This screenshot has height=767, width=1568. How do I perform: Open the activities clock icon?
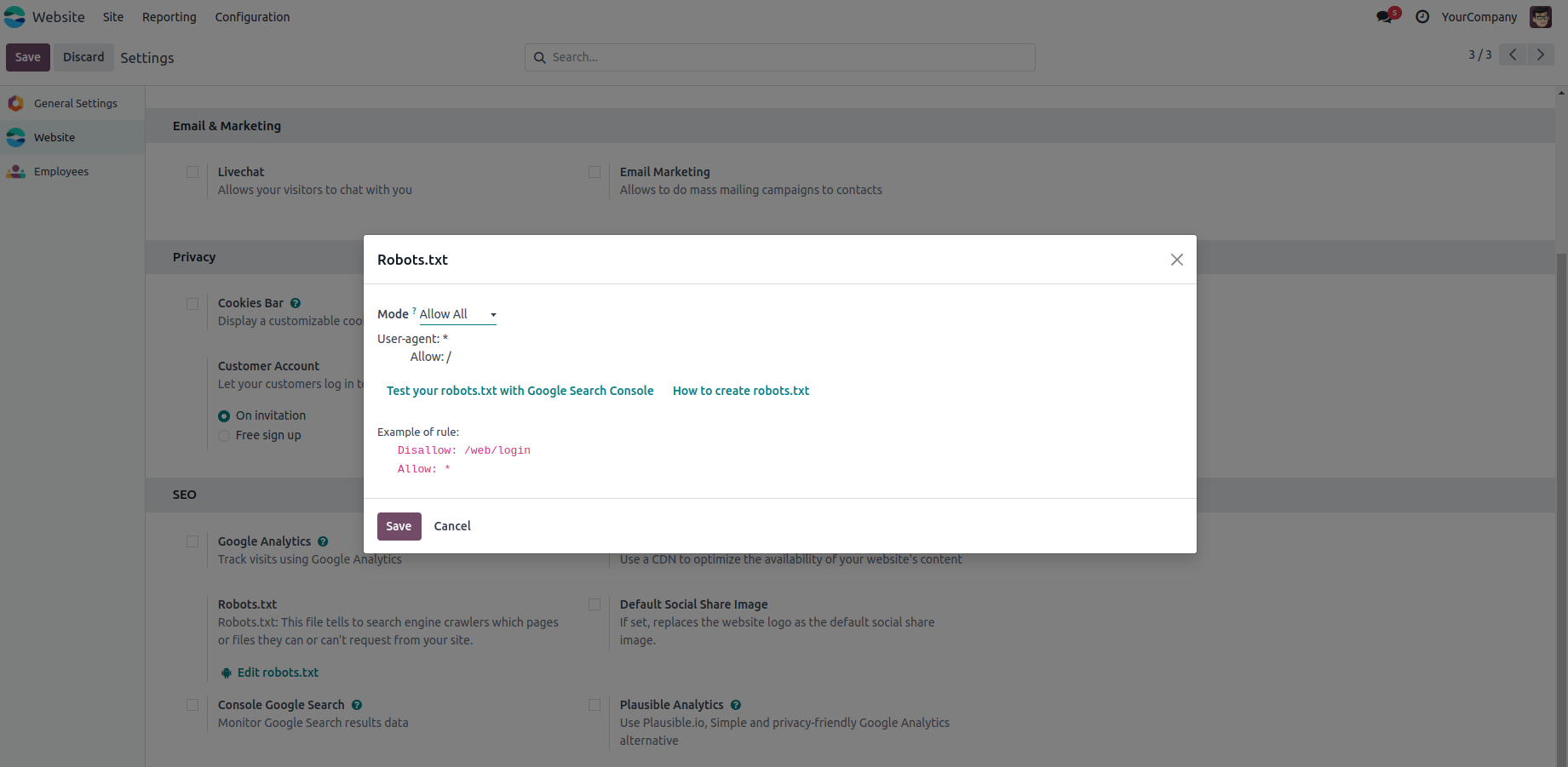tap(1422, 17)
